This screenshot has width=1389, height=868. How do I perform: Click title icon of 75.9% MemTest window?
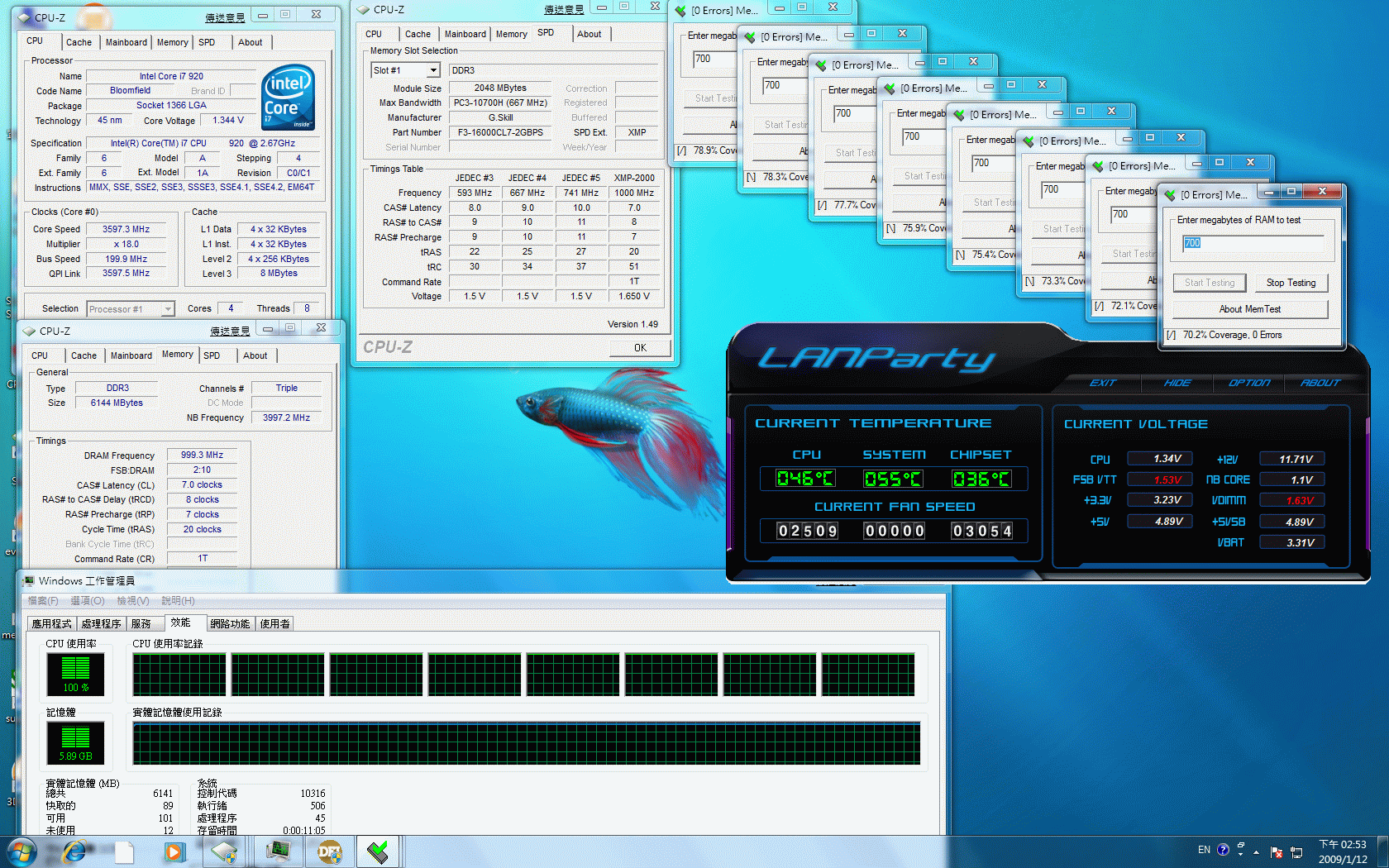coord(890,88)
